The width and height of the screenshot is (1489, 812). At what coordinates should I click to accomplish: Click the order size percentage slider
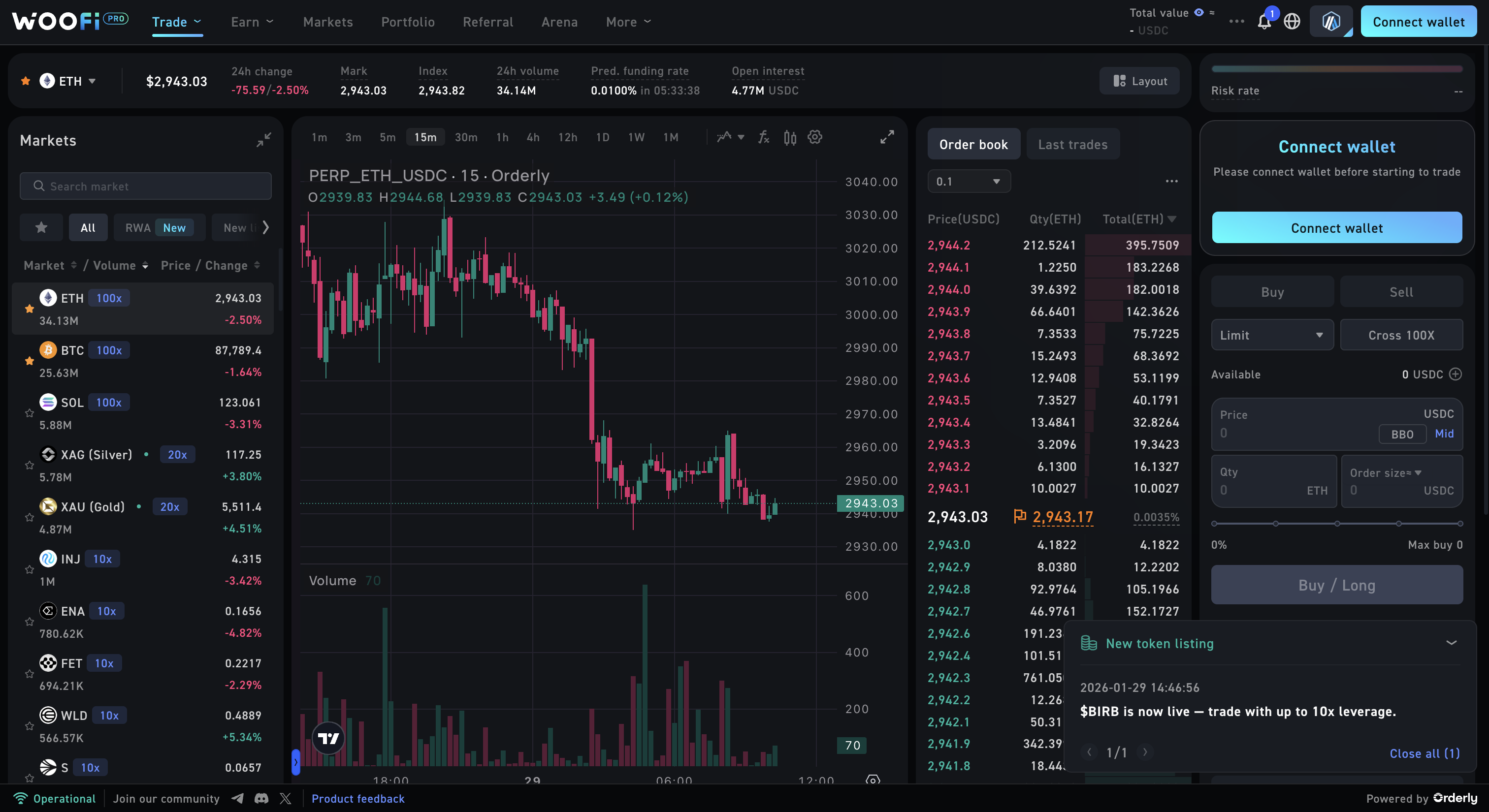pos(1336,523)
